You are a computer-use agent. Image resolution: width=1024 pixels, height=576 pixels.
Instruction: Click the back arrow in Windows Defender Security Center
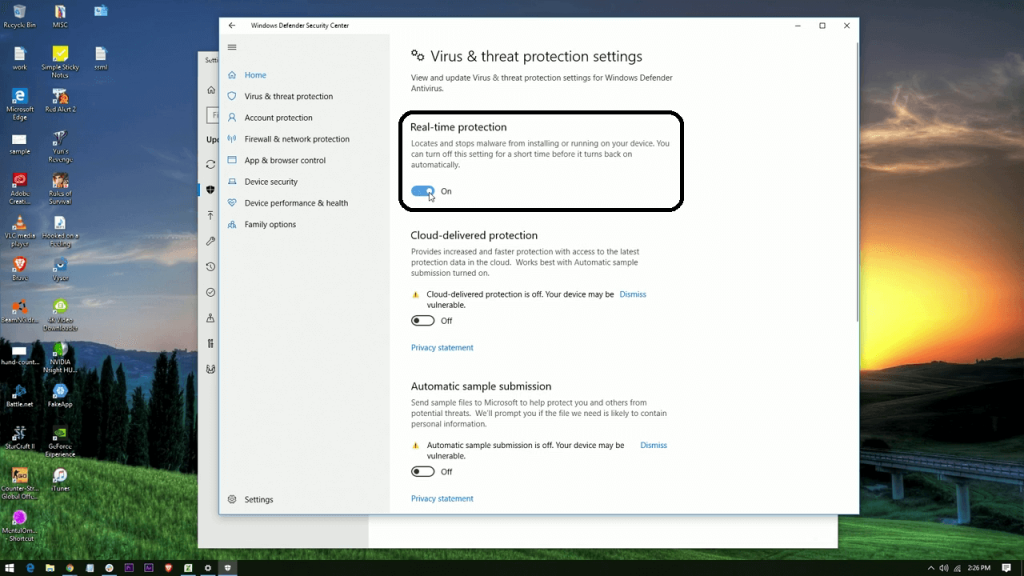pos(232,25)
